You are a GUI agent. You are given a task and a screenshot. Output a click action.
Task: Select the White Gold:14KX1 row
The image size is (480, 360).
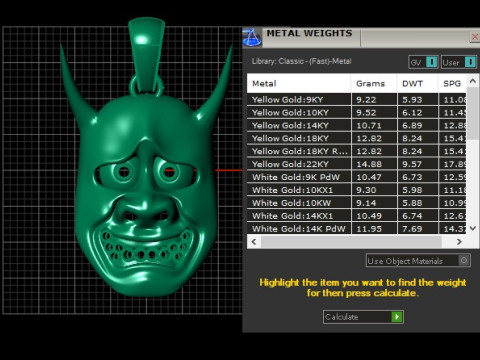point(357,216)
